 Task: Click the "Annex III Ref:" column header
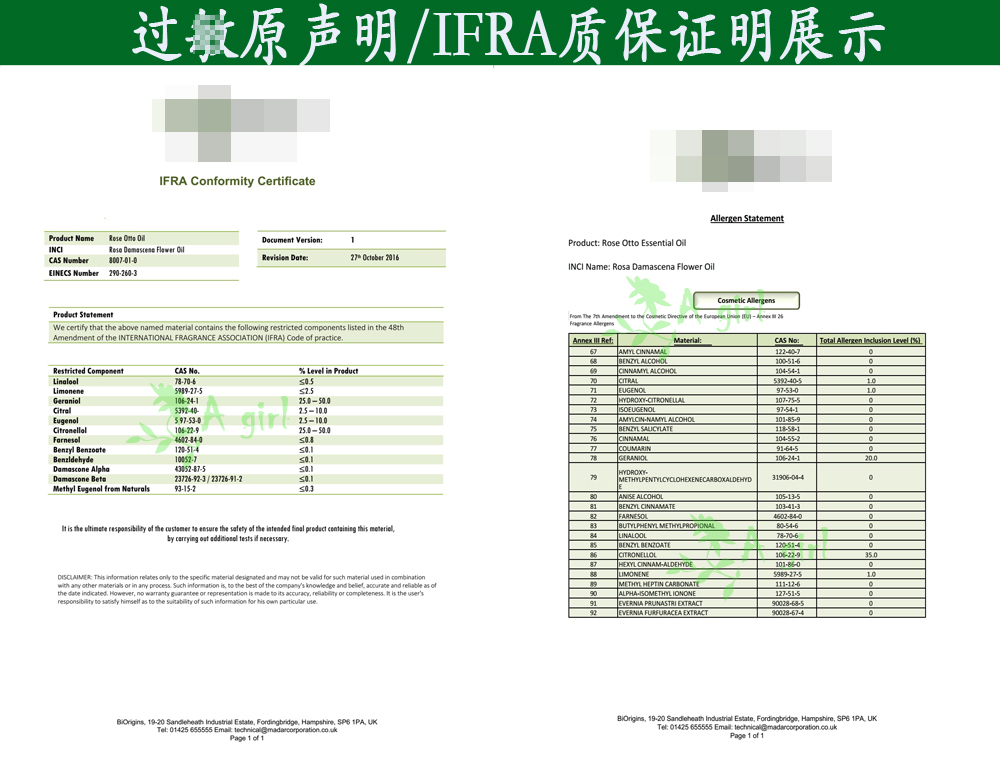click(593, 341)
